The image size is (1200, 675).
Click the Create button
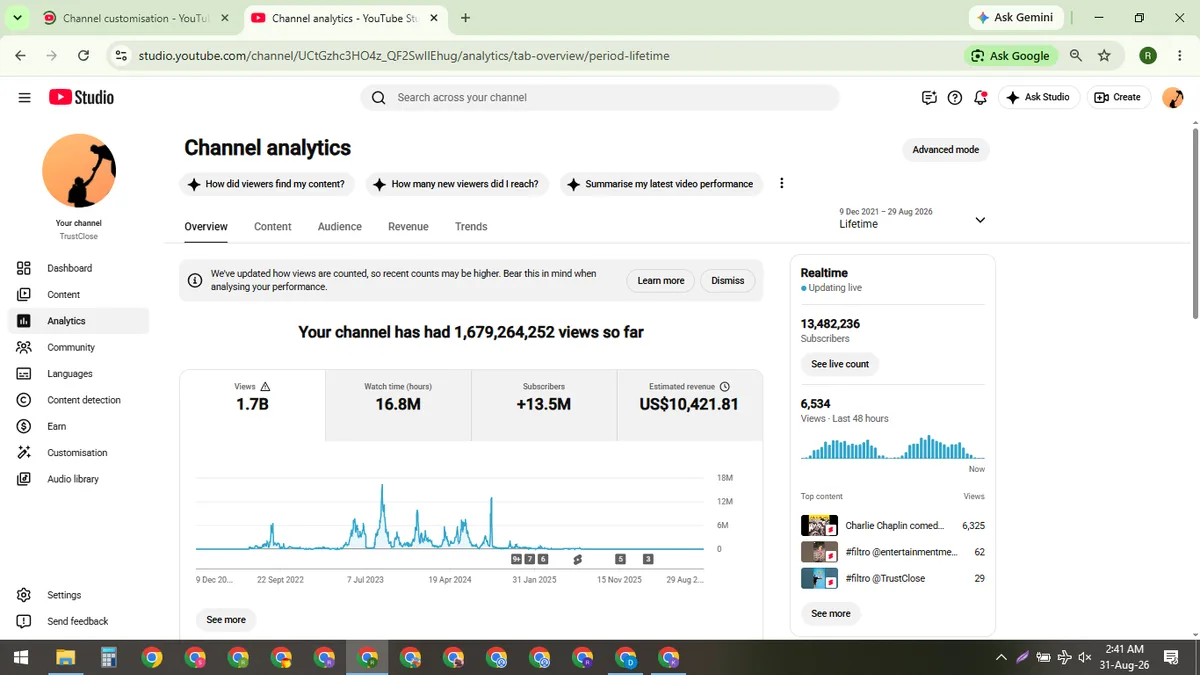[x=1118, y=97]
